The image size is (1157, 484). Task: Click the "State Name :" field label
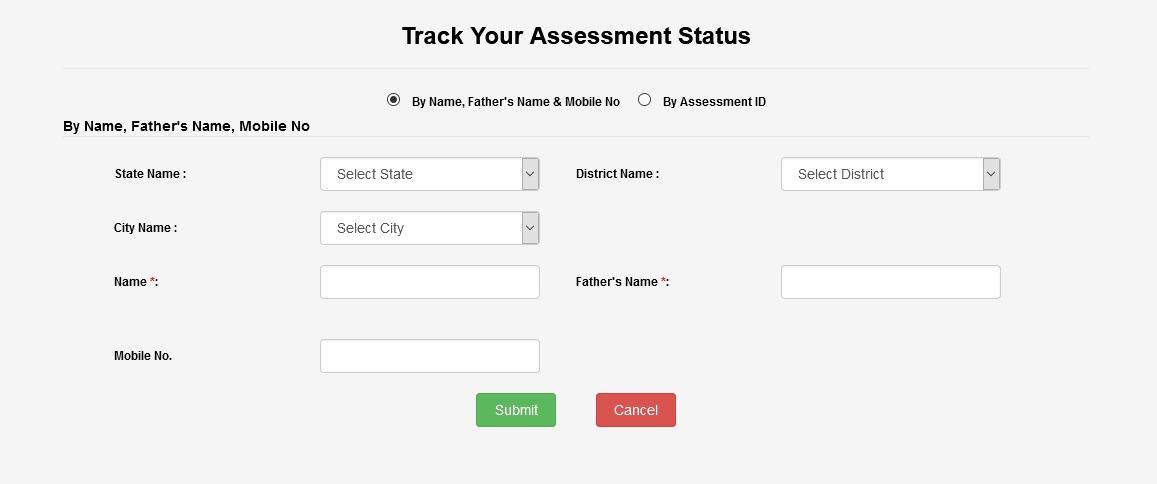(x=150, y=174)
